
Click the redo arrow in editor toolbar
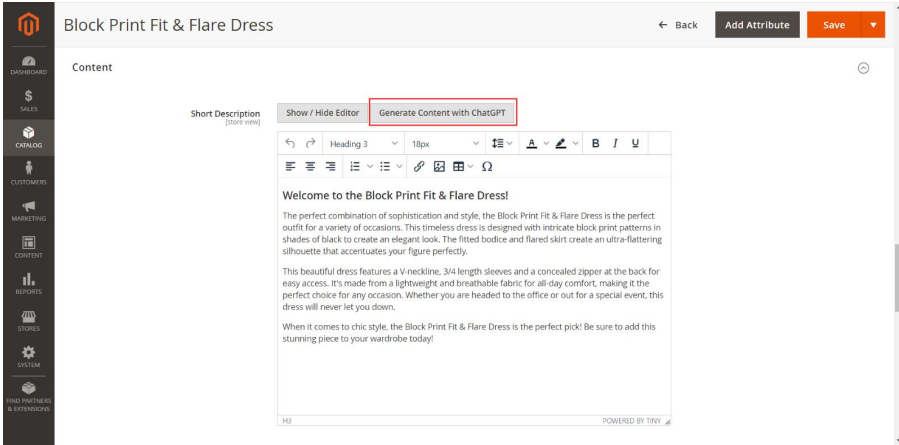tap(310, 144)
